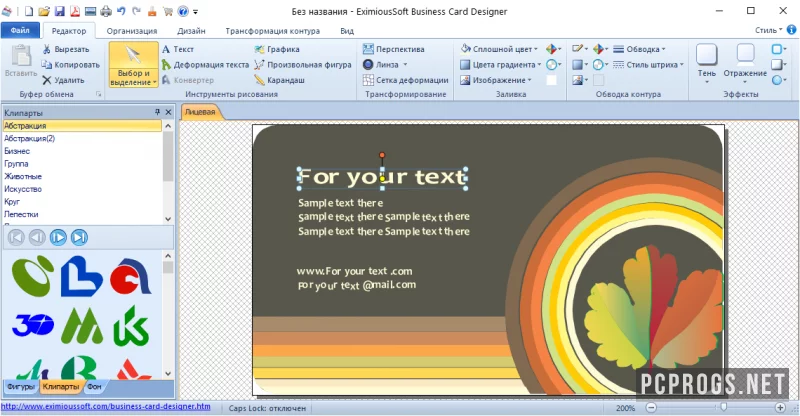
Task: Switch to the Вид ribbon tab
Action: click(x=347, y=31)
